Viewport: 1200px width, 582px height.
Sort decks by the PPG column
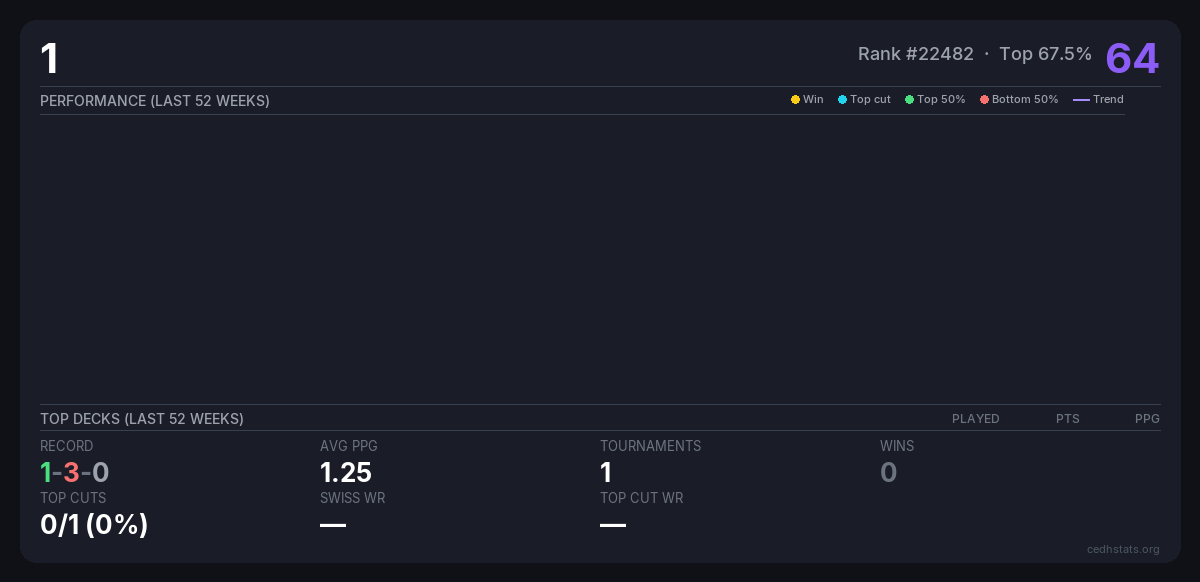[1147, 419]
